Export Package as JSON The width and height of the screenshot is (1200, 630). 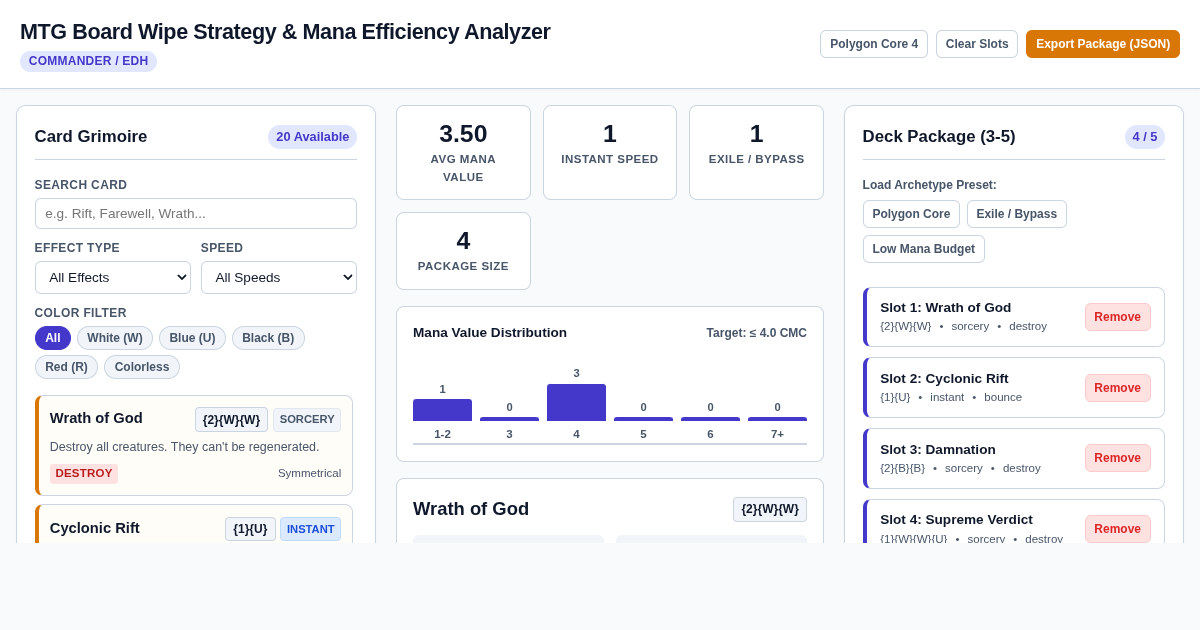(x=1103, y=44)
